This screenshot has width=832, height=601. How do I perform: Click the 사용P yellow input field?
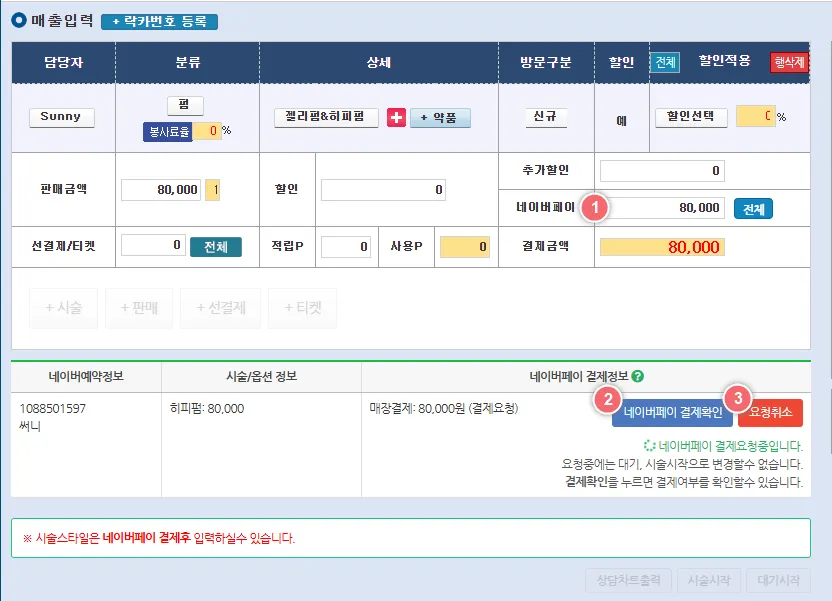point(465,247)
